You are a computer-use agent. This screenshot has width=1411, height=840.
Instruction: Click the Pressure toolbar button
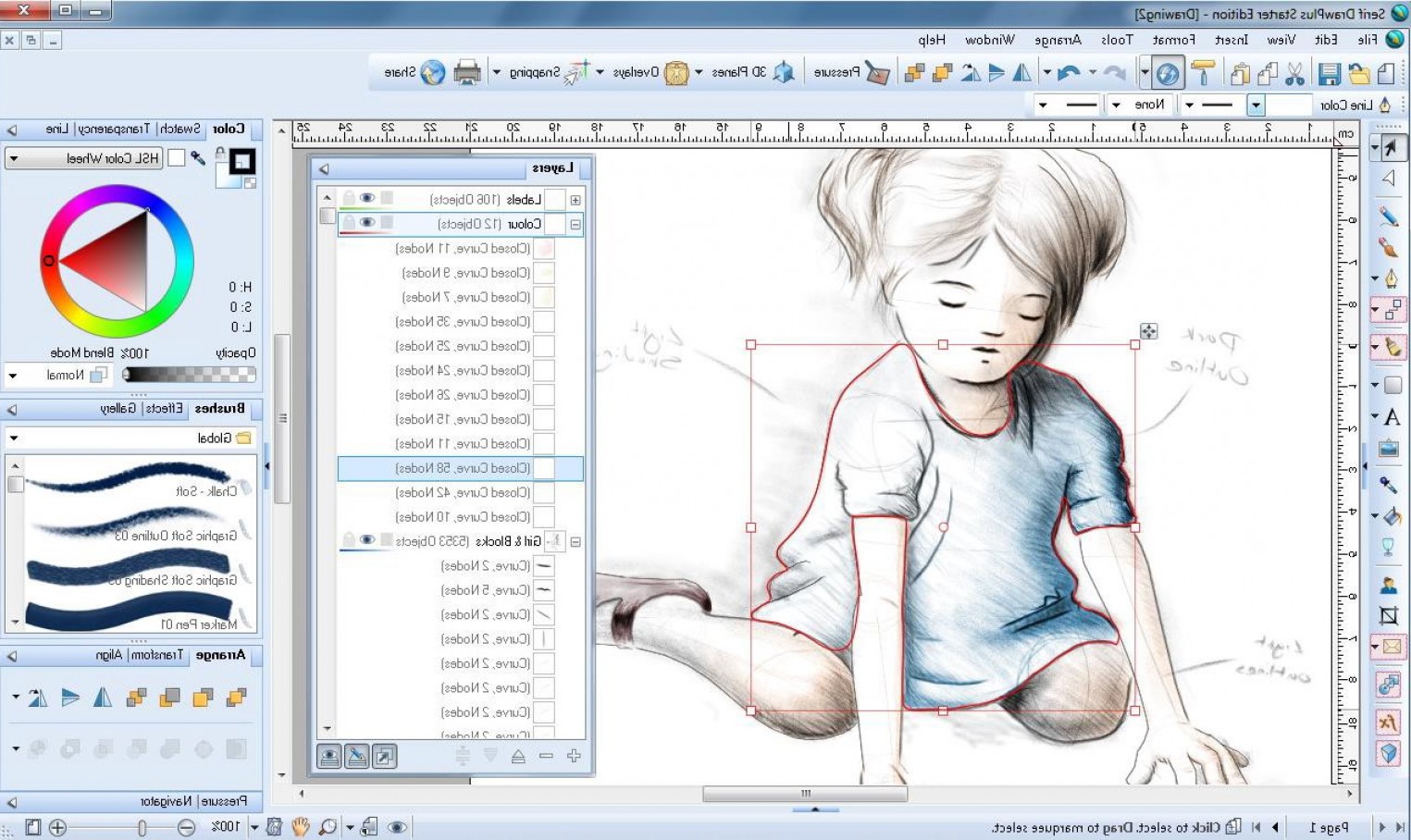851,72
